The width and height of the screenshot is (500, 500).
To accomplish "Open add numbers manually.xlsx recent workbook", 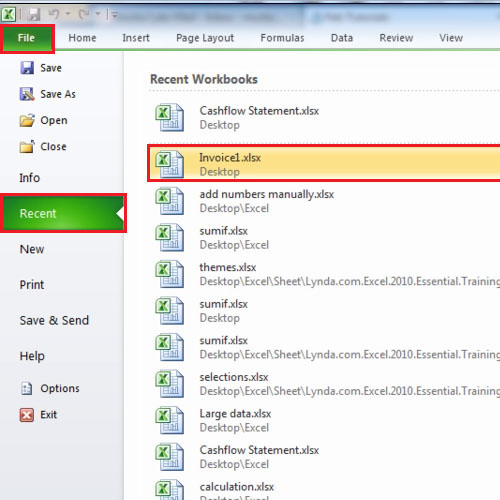I will [x=324, y=201].
